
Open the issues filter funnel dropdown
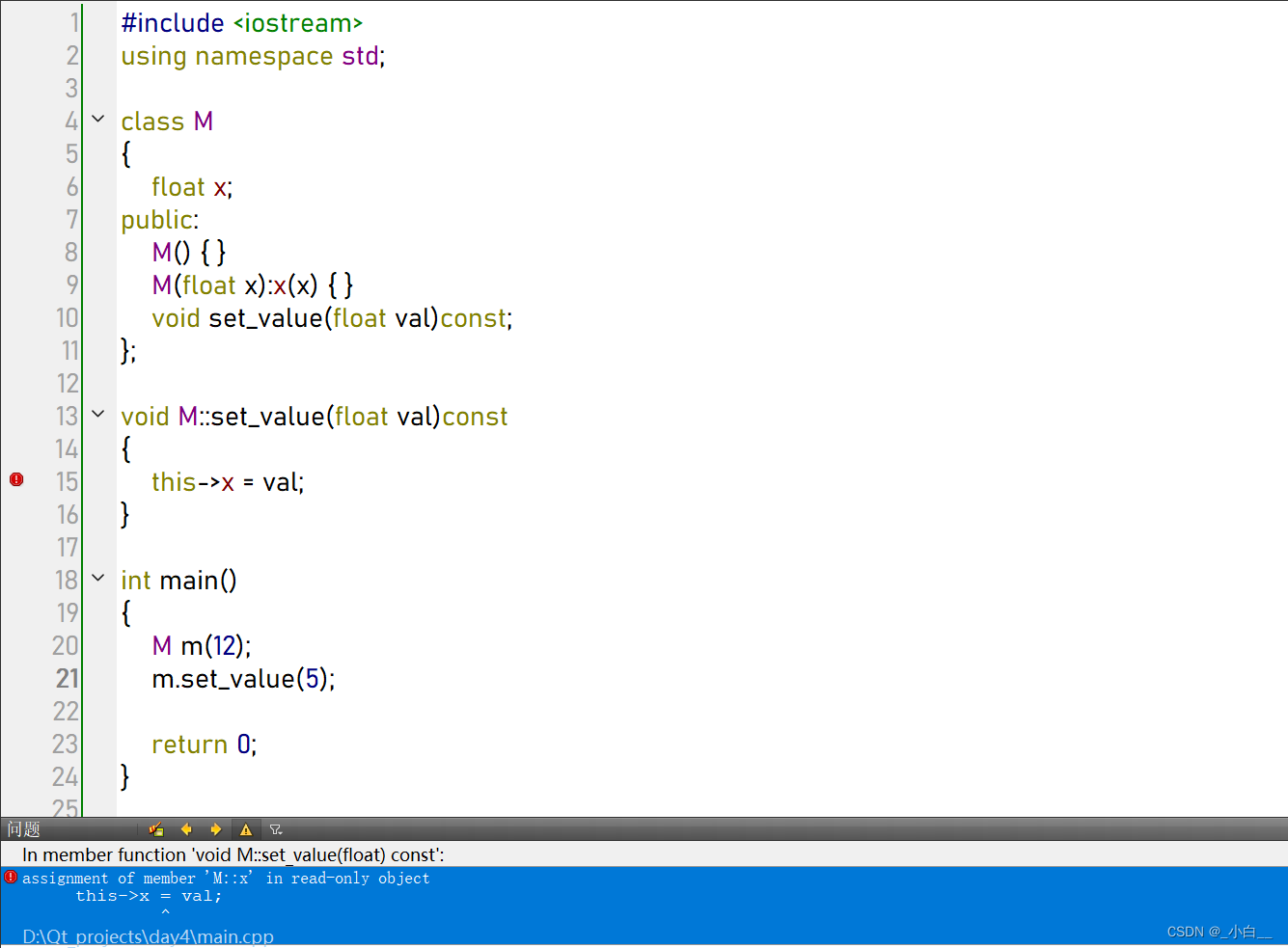(276, 829)
